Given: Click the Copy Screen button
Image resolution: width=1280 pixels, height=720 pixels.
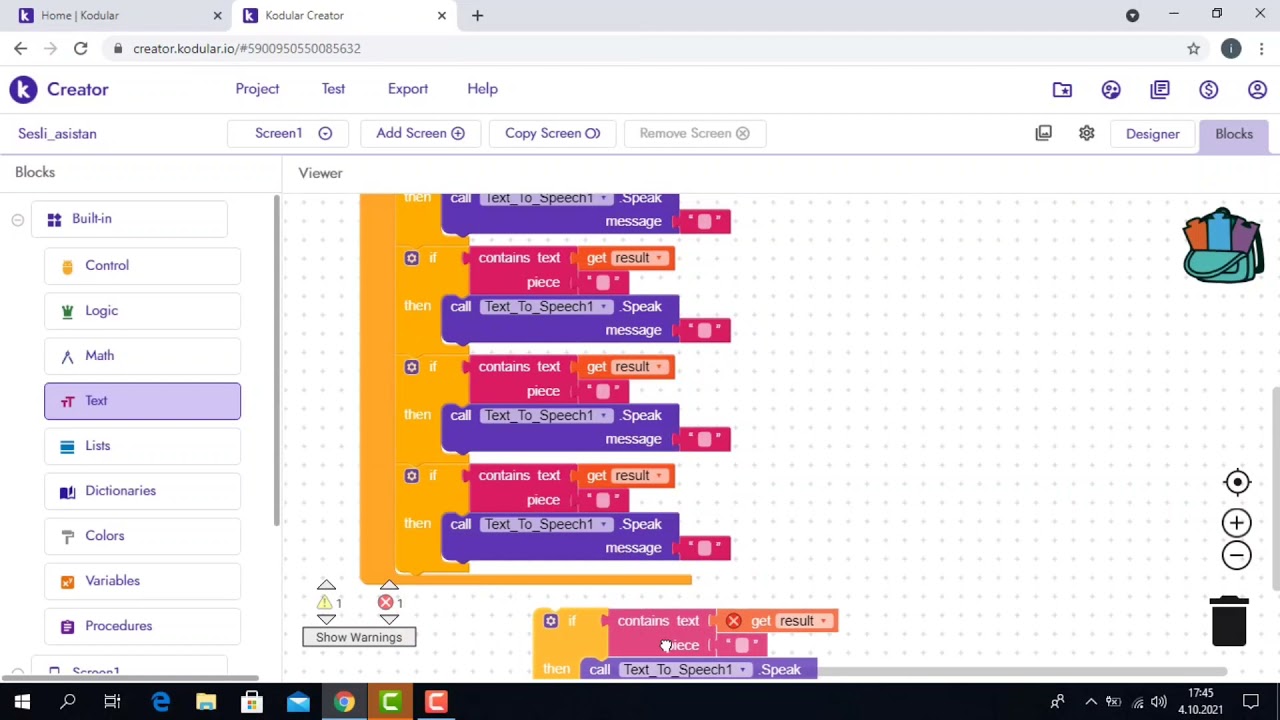Looking at the screenshot, I should [x=552, y=133].
